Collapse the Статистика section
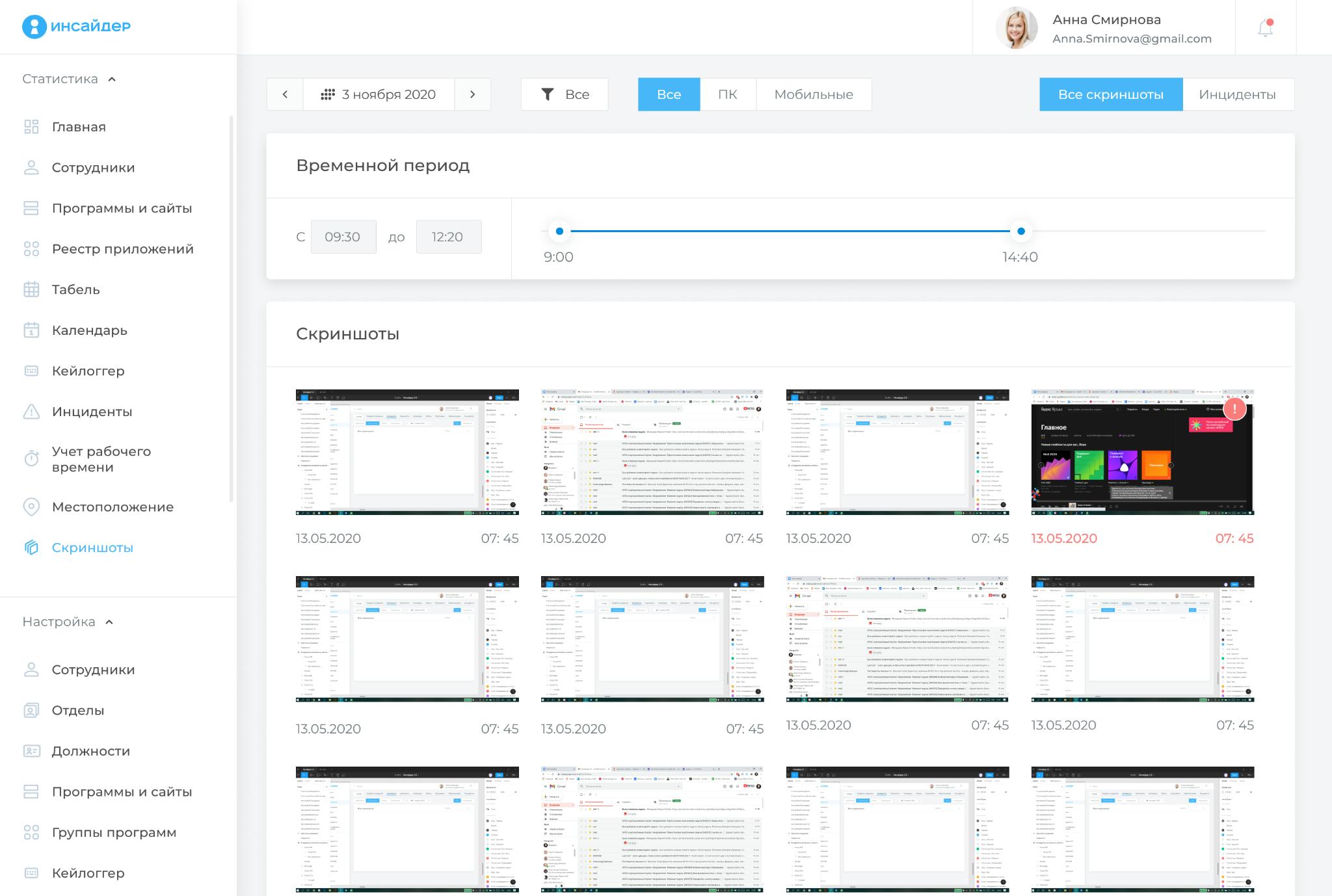Image resolution: width=1332 pixels, height=896 pixels. tap(112, 79)
